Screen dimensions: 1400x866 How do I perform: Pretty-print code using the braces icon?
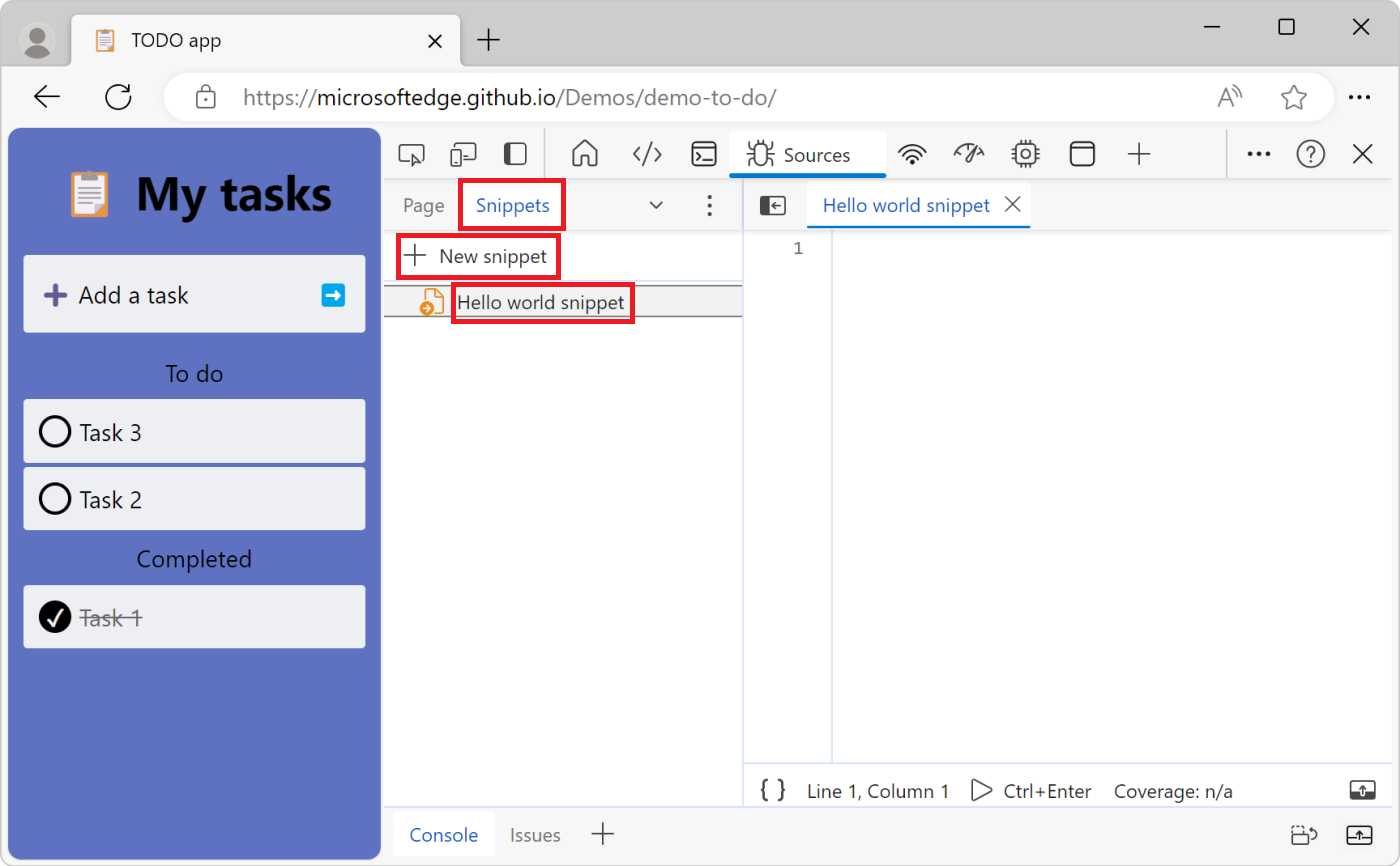click(x=771, y=790)
